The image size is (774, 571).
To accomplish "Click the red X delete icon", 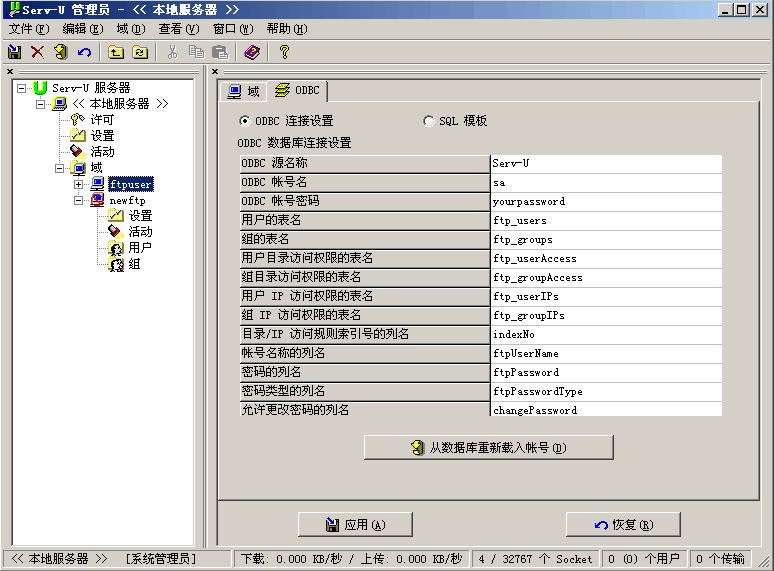I will coord(37,52).
